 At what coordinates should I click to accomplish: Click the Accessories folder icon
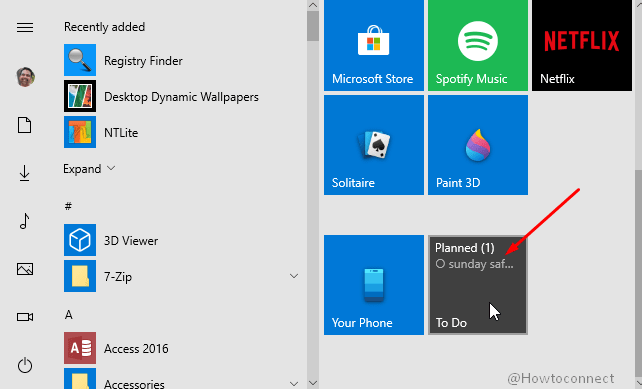pos(80,379)
